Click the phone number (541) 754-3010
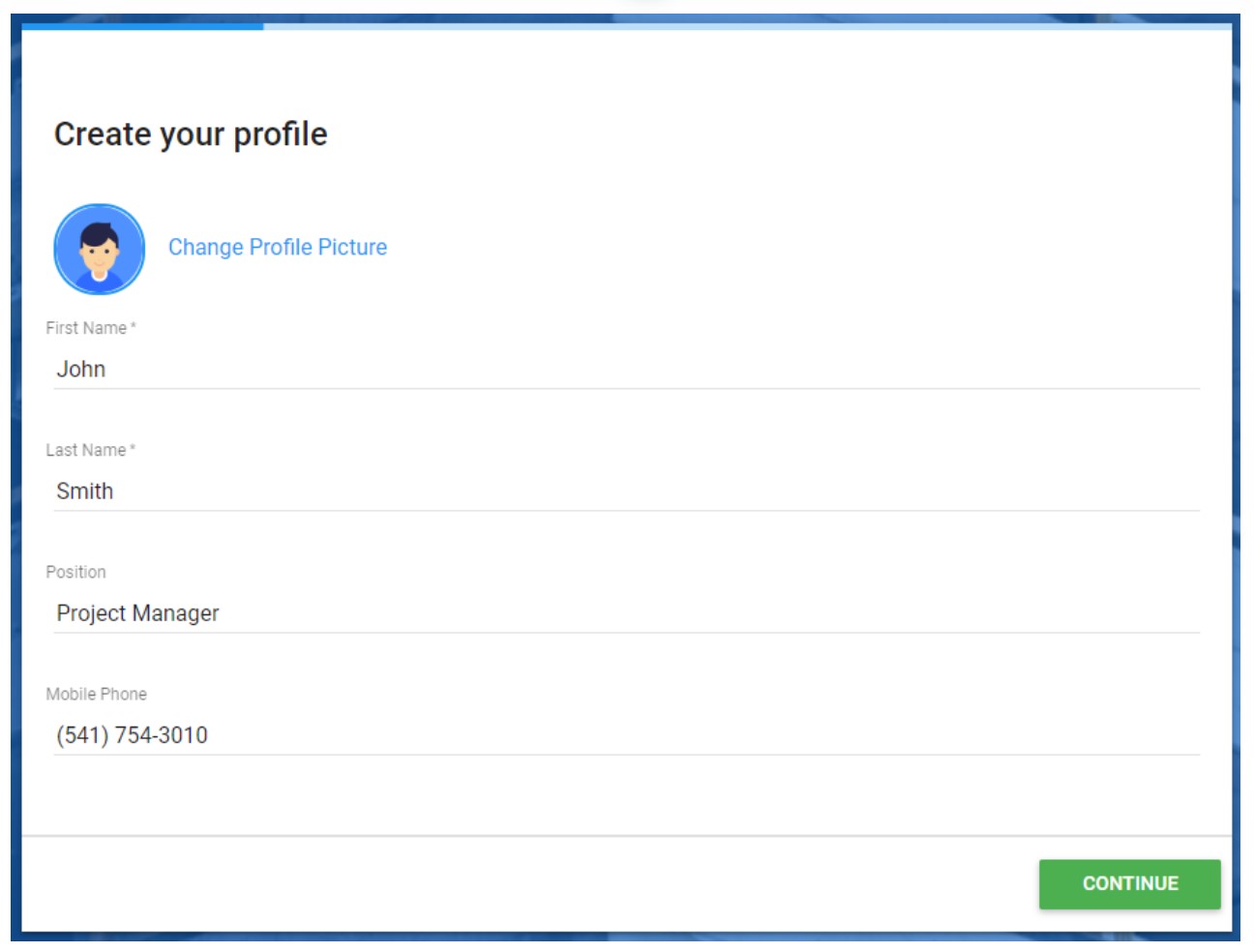Viewport: 1254px width, 952px height. (x=132, y=735)
